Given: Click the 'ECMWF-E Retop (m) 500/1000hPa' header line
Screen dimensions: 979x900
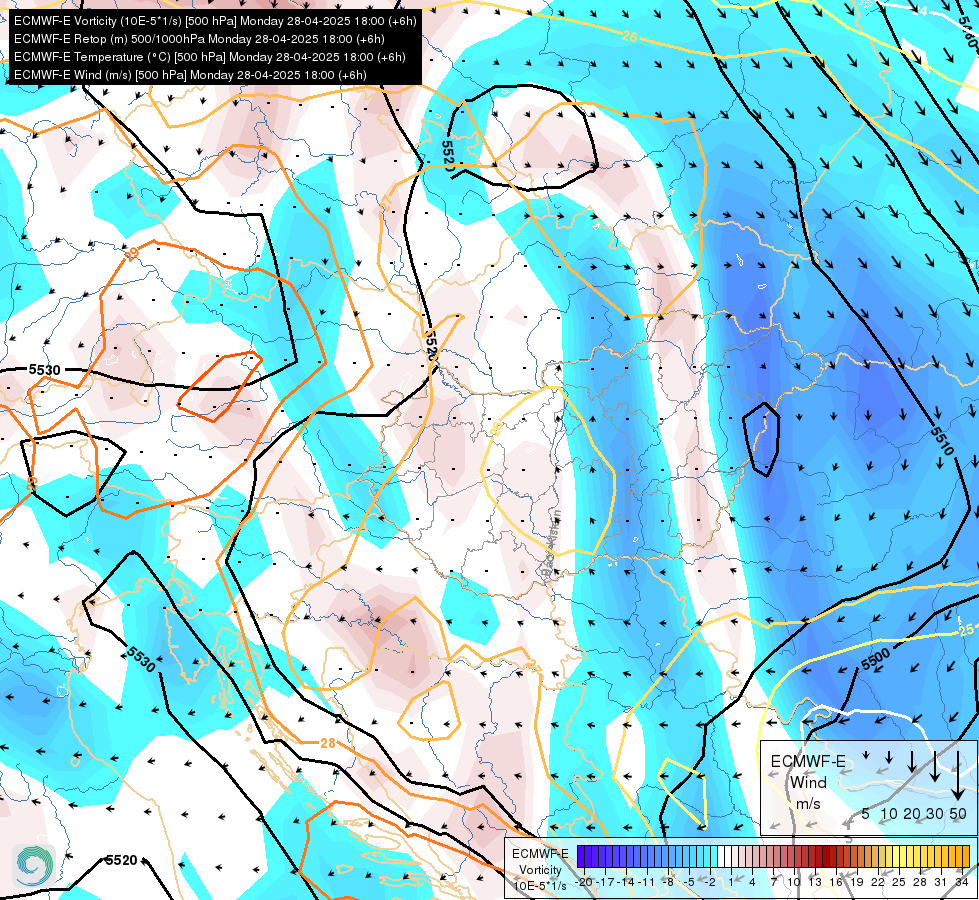Looking at the screenshot, I should (199, 39).
